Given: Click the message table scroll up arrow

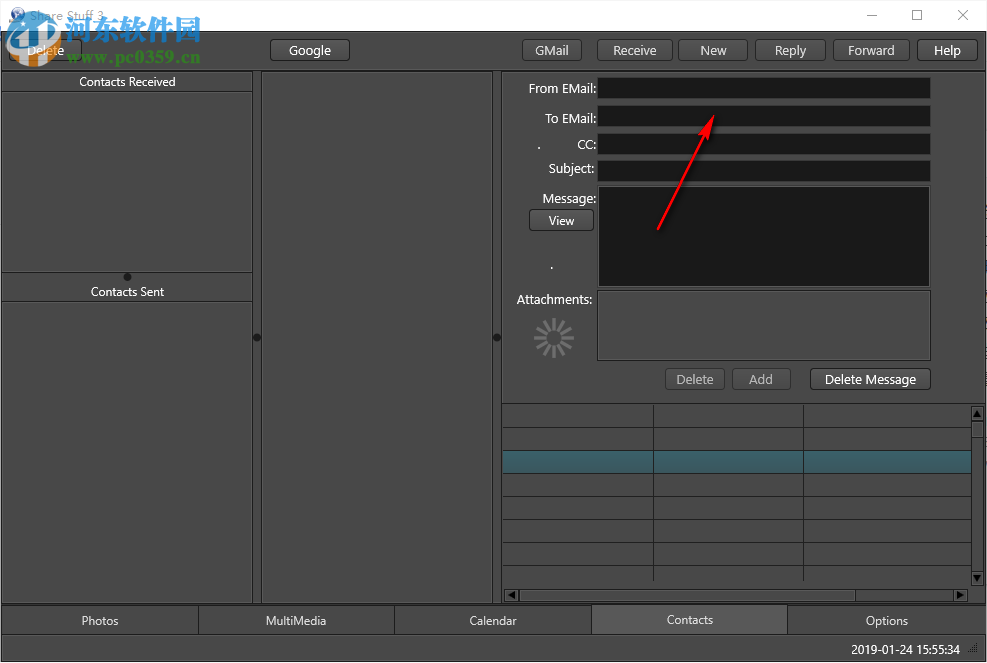Looking at the screenshot, I should tap(977, 414).
